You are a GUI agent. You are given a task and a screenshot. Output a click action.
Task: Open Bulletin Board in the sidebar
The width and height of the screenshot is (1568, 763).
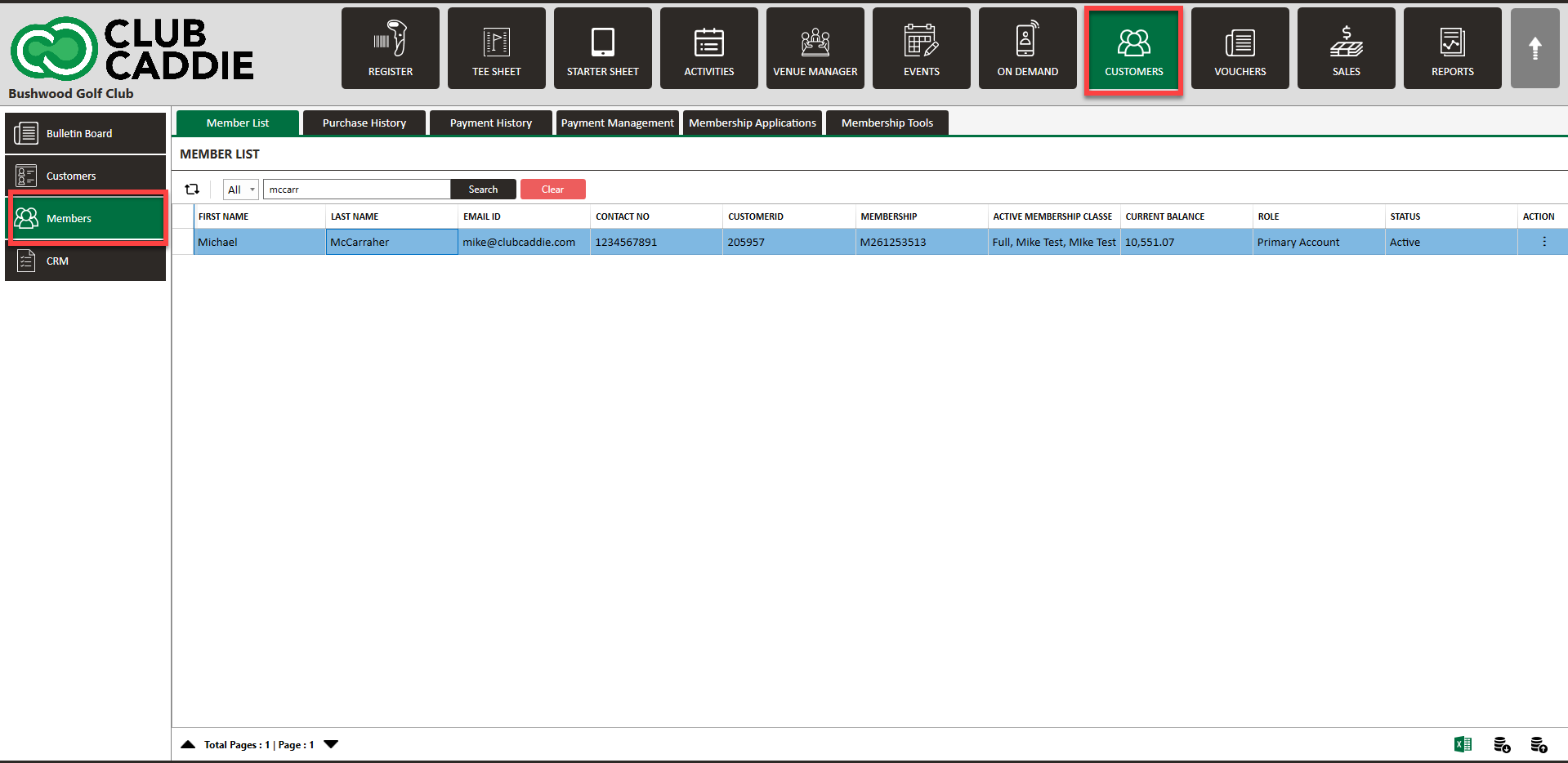86,133
